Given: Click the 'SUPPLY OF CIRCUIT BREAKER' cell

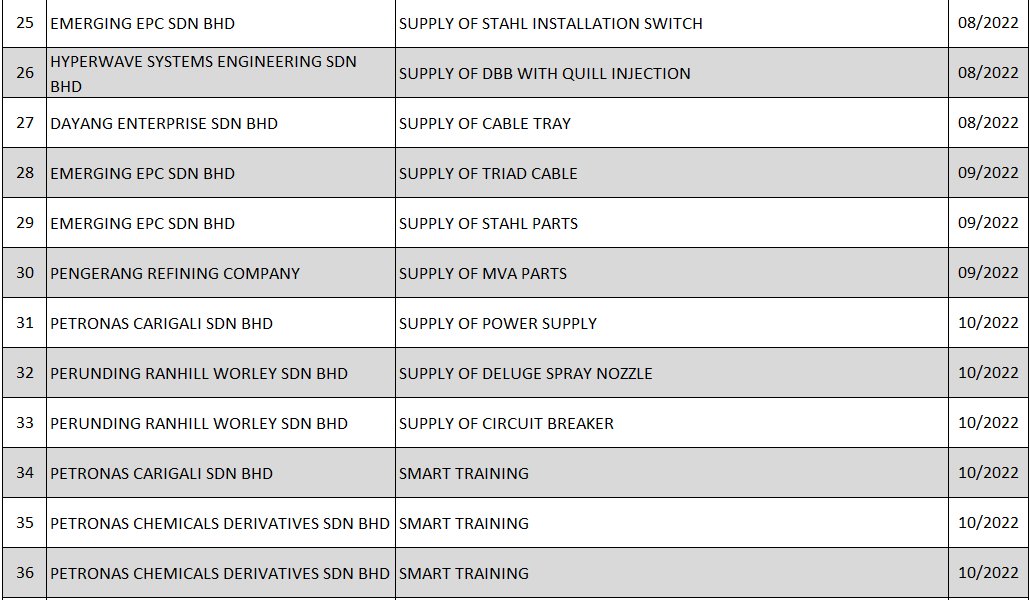Looking at the screenshot, I should [x=506, y=423].
